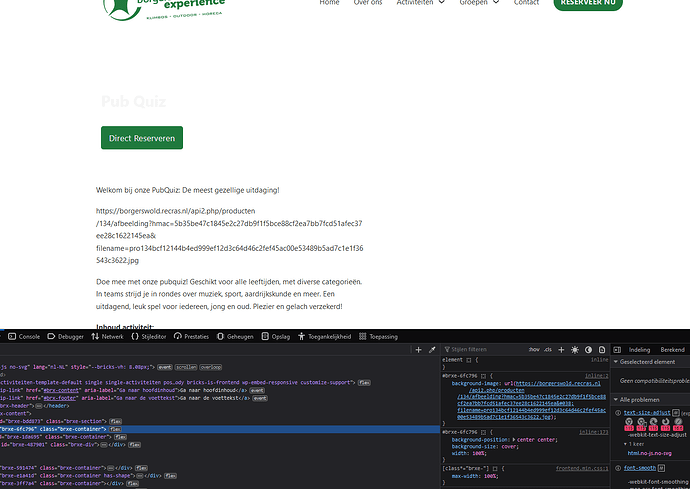
Task: Toggle print media simulation page icon
Action: pos(602,349)
